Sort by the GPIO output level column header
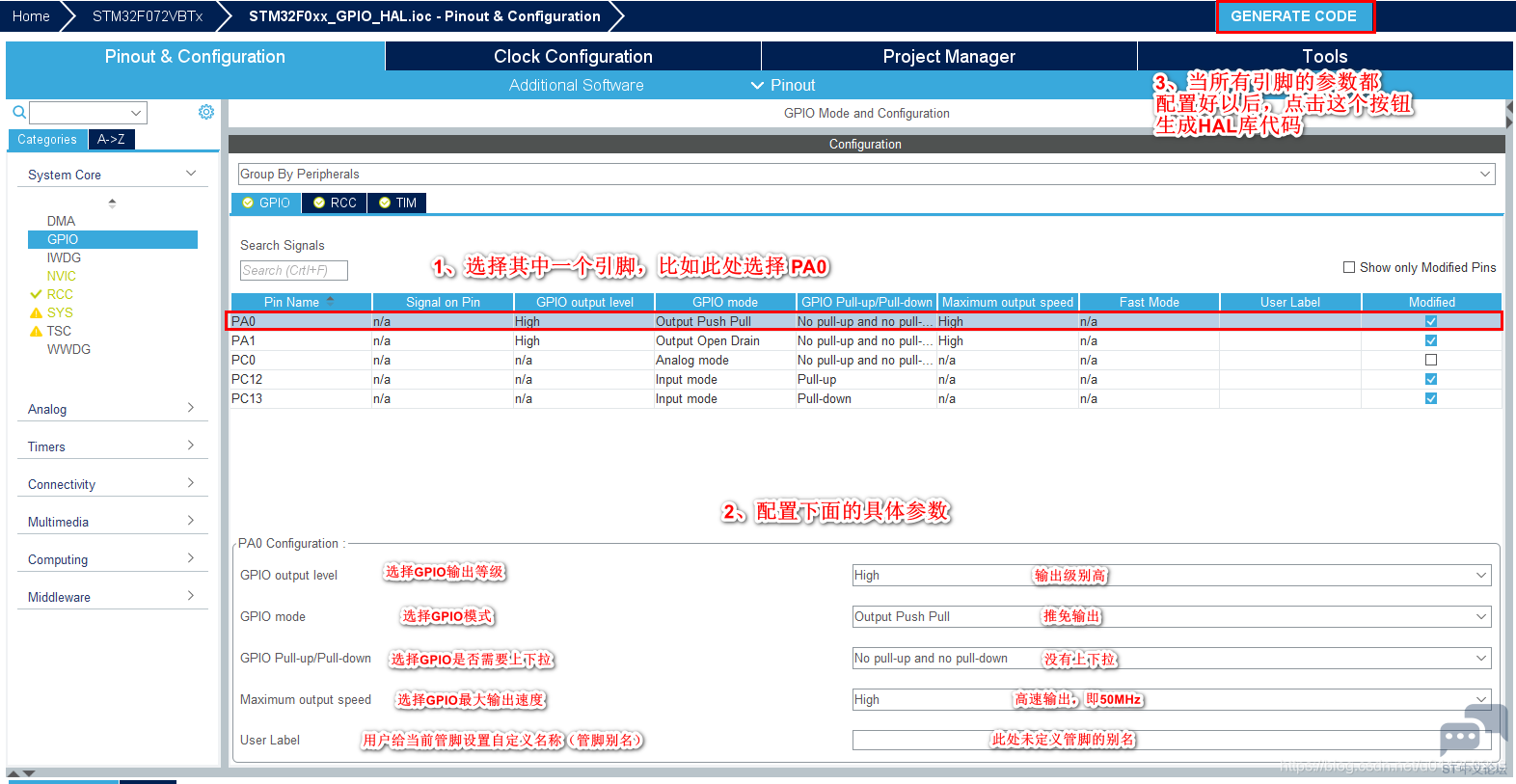 pos(584,302)
